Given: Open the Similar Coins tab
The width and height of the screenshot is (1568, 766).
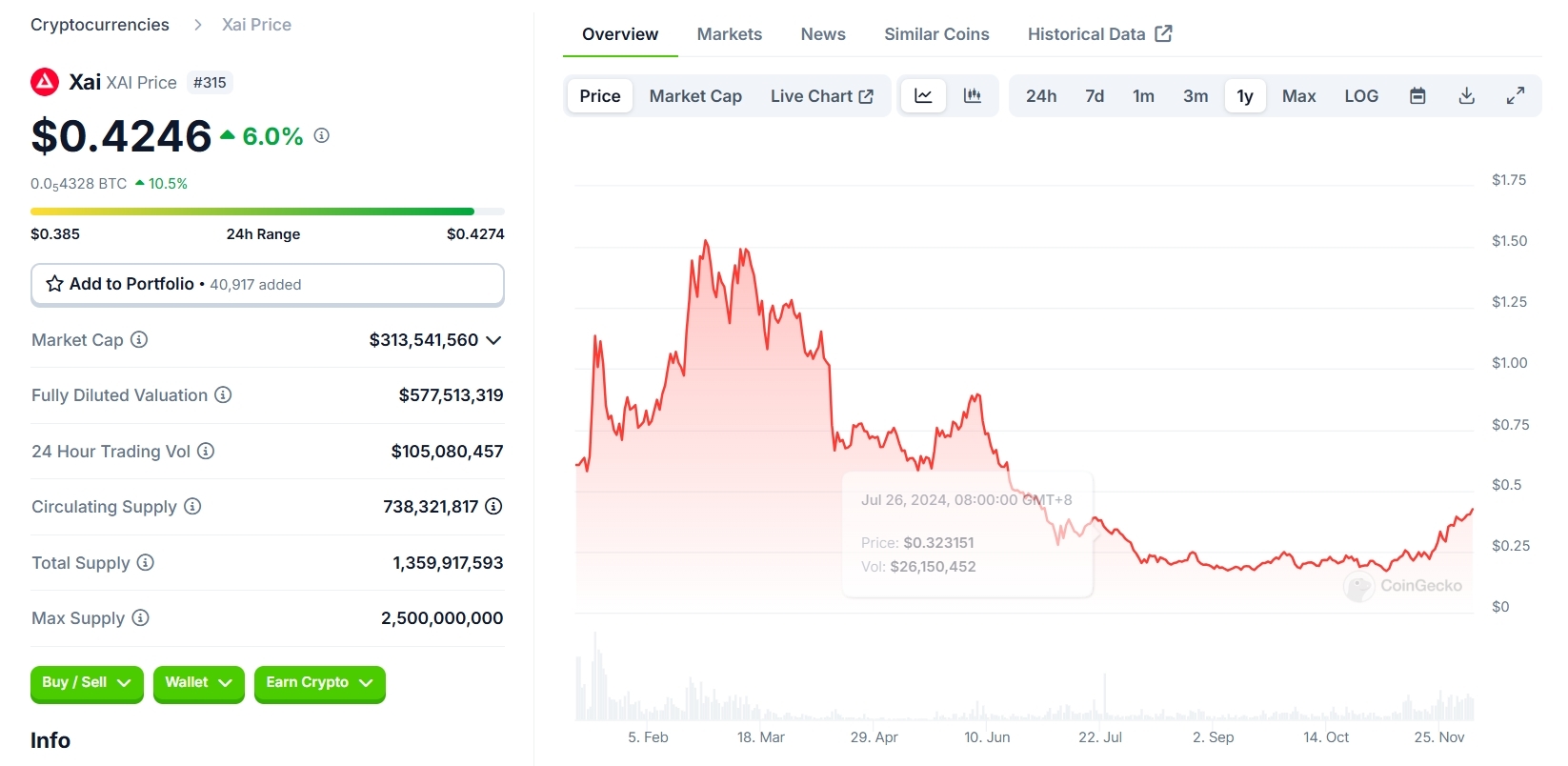Looking at the screenshot, I should pos(936,34).
